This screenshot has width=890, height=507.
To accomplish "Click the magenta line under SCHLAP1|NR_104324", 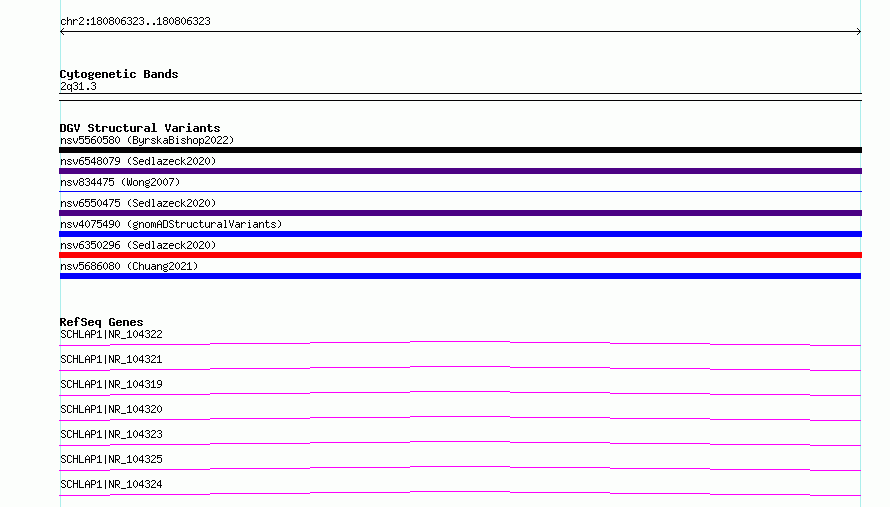I will pos(460,492).
